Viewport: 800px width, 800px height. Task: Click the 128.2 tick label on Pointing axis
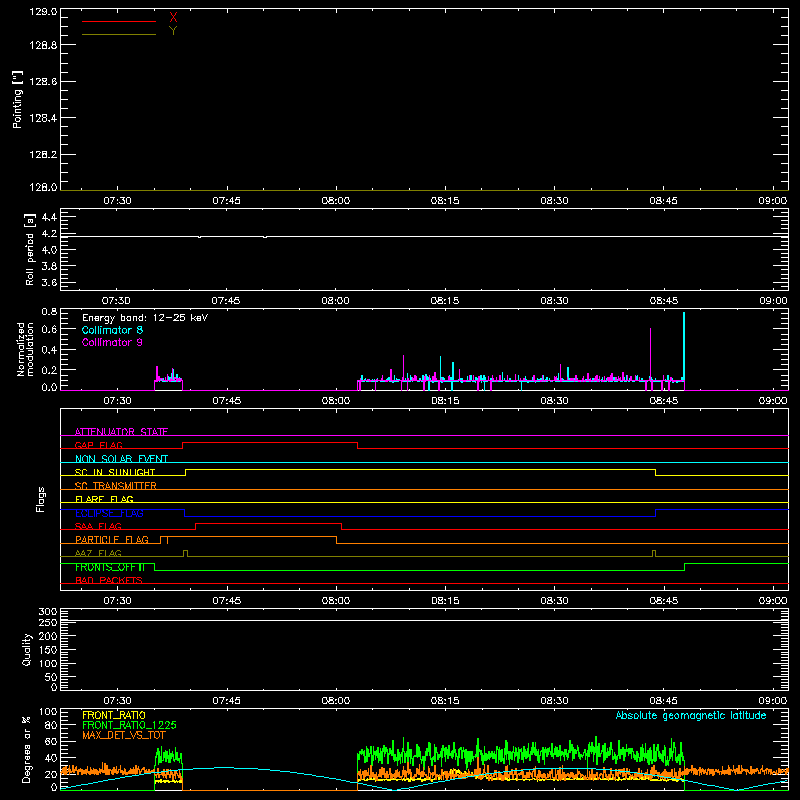tap(43, 155)
